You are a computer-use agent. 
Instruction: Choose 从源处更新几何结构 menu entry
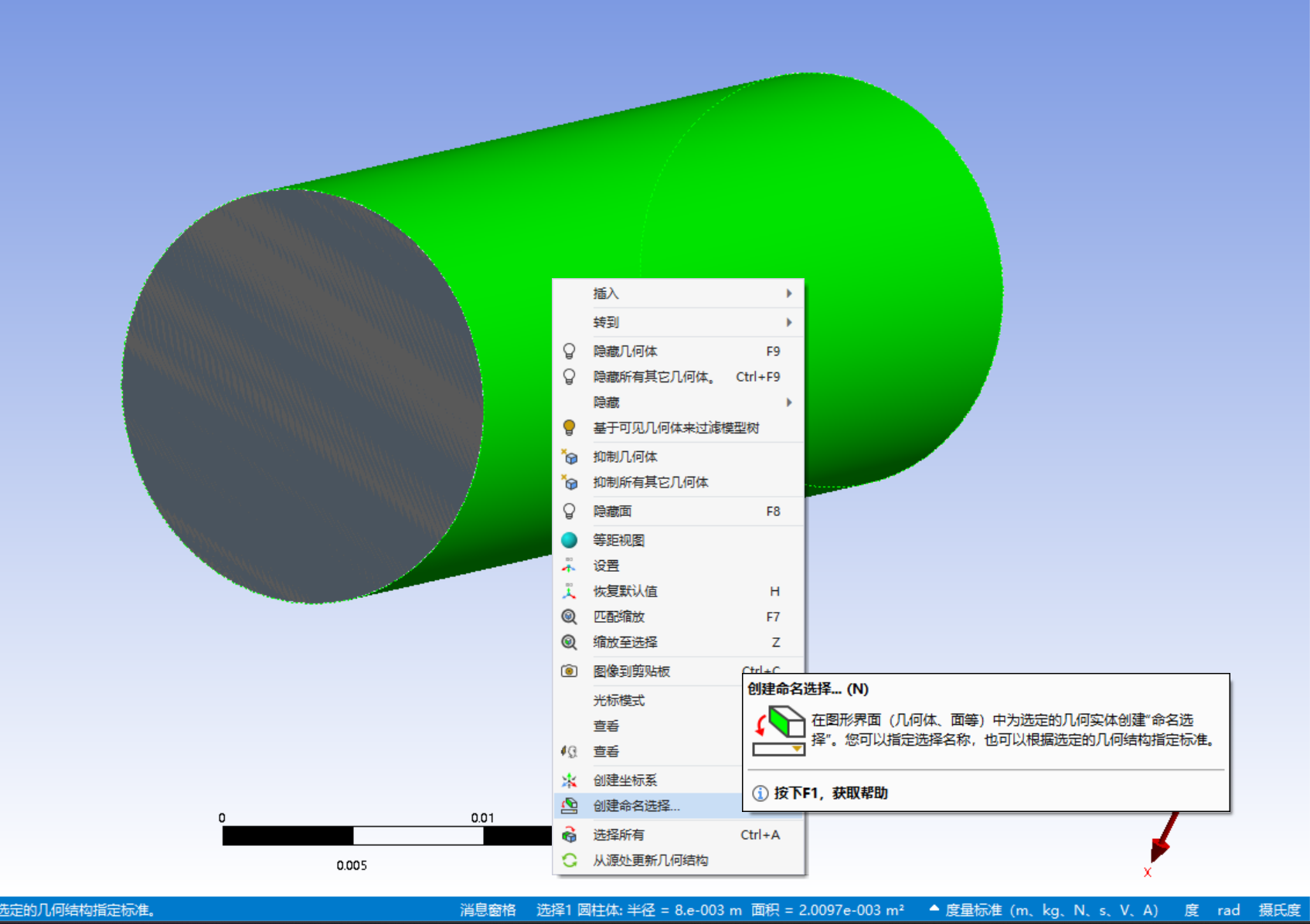(679, 861)
